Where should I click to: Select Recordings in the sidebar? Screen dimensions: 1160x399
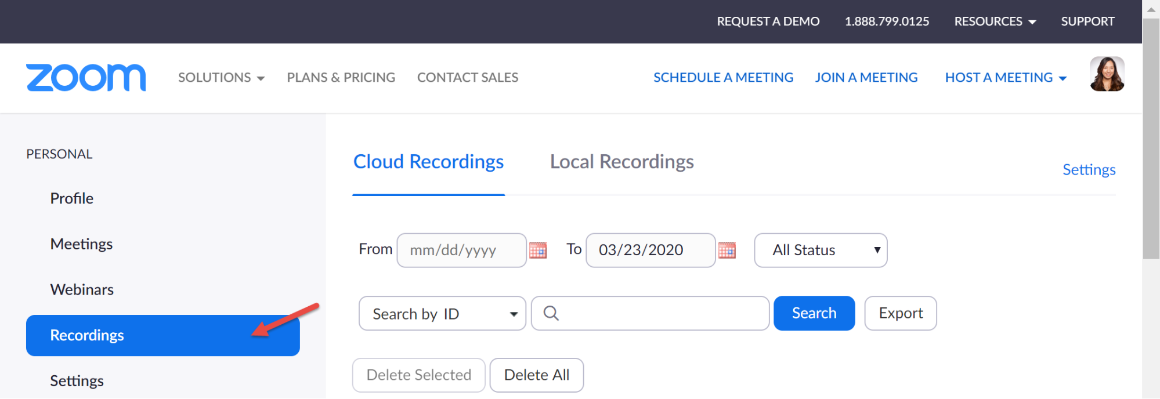[163, 335]
